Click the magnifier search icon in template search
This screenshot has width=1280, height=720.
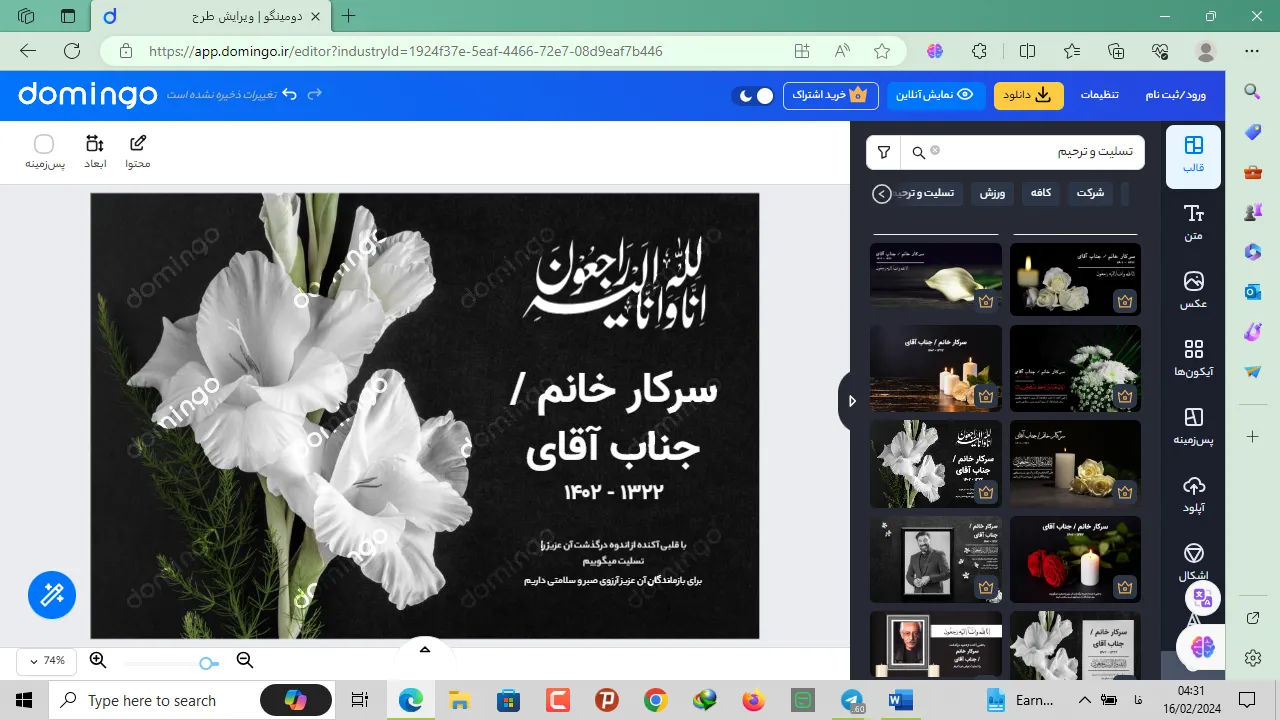pos(918,153)
